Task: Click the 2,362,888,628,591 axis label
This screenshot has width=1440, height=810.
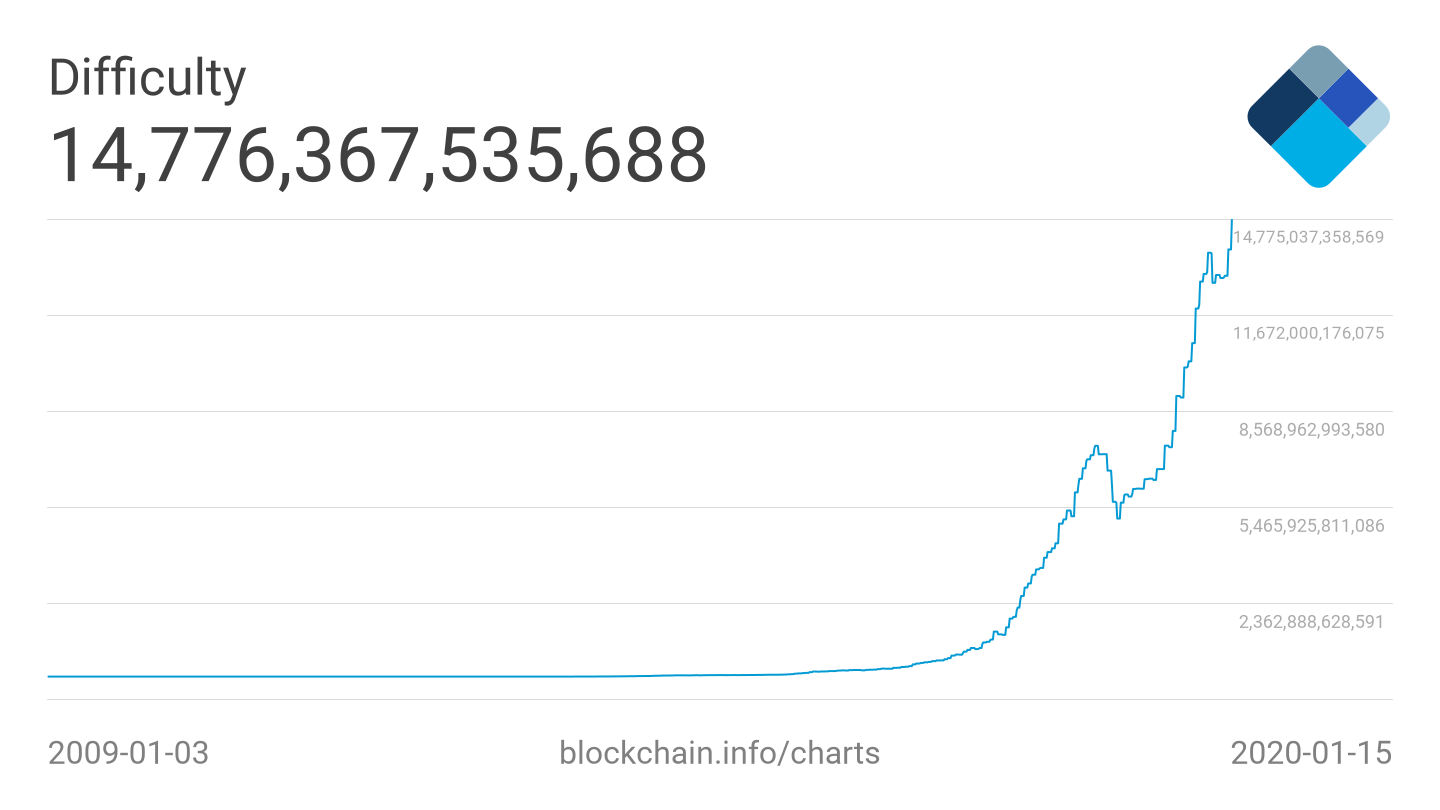Action: coord(1311,621)
